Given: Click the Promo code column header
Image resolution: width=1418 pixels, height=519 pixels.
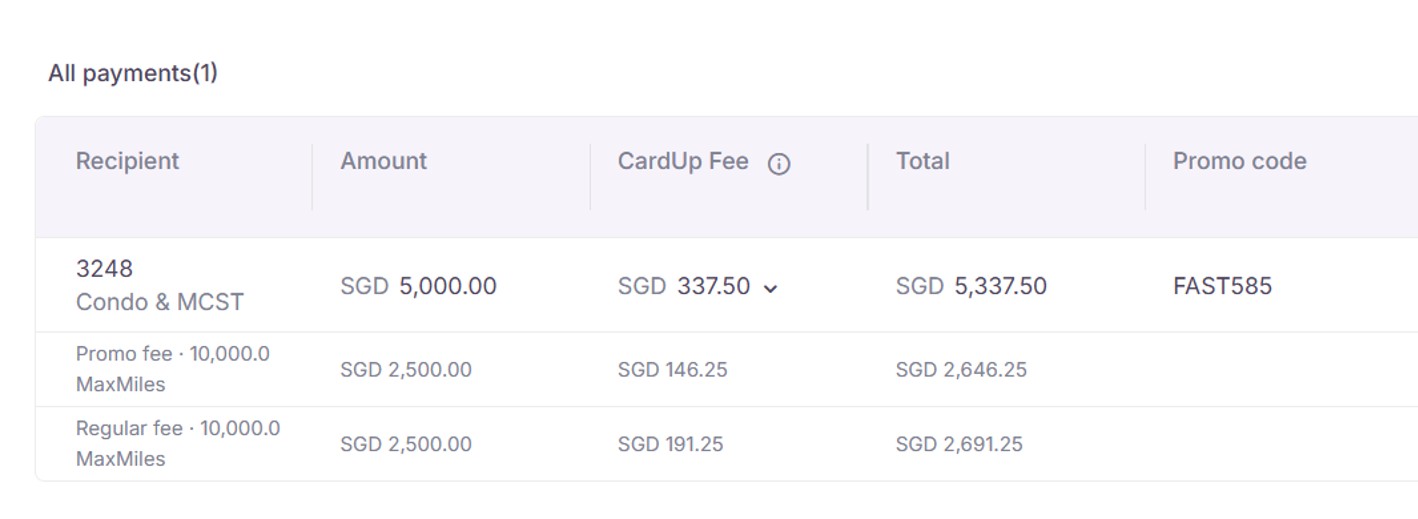Looking at the screenshot, I should [x=1239, y=161].
